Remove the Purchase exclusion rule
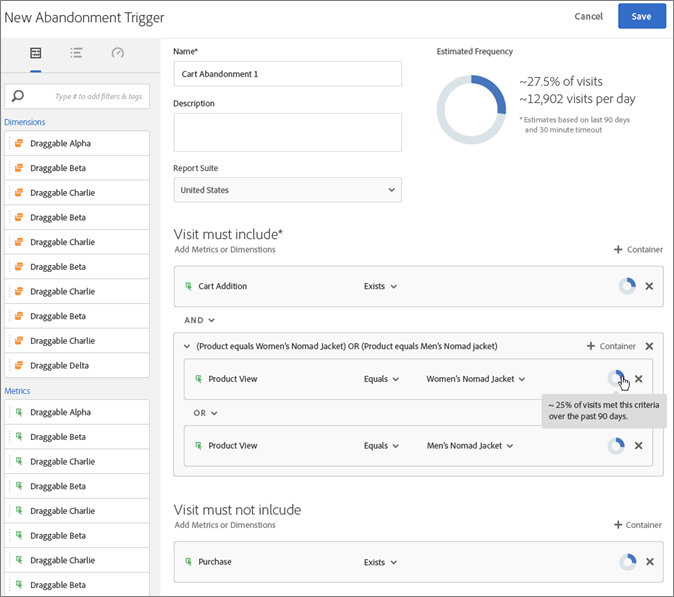This screenshot has width=674, height=597. pyautogui.click(x=649, y=562)
